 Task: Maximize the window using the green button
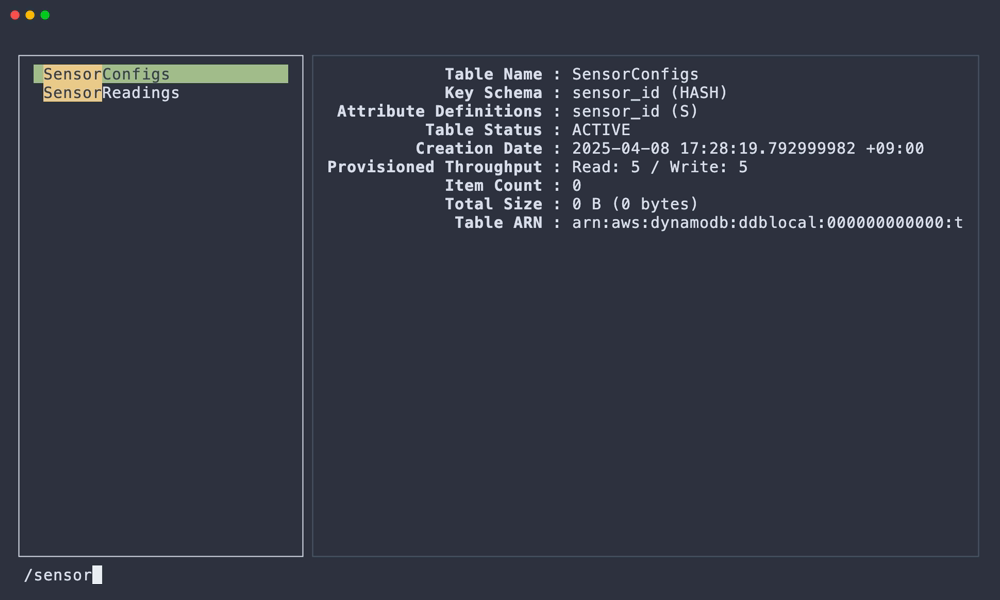(x=45, y=15)
